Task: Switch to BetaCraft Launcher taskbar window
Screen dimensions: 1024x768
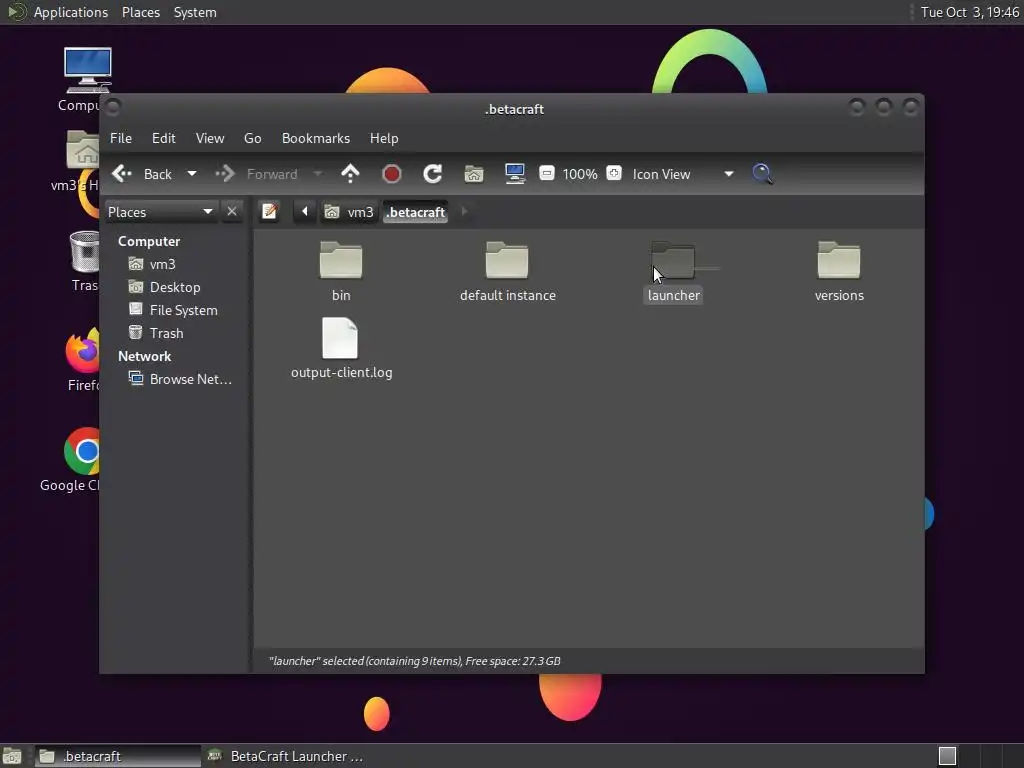Action: coord(285,756)
